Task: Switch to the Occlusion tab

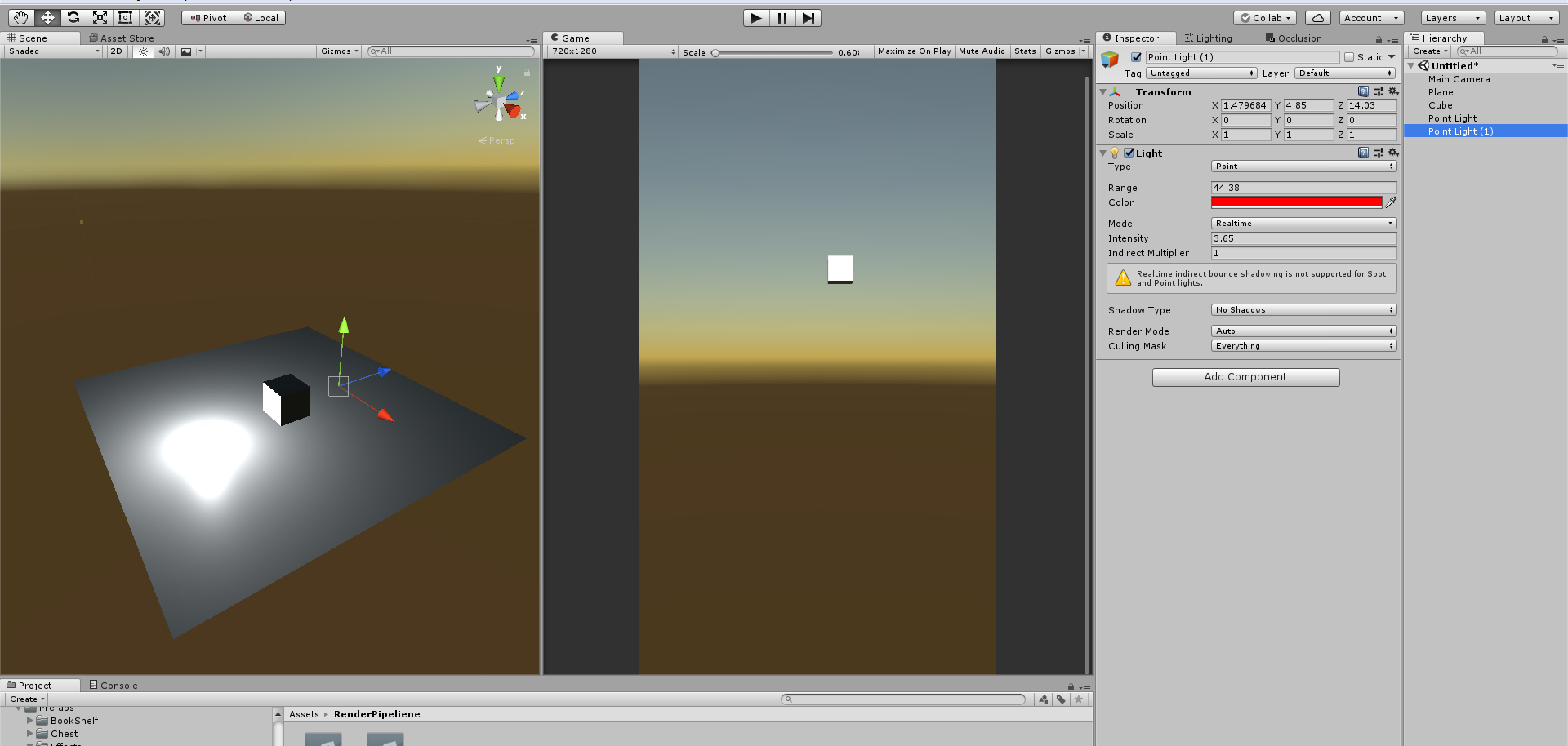Action: [1294, 38]
